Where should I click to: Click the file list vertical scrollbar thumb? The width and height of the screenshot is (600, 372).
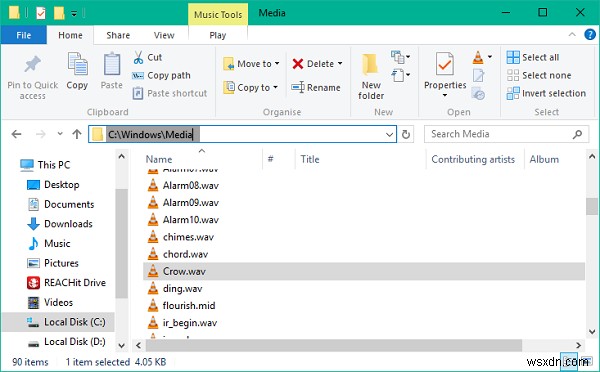tap(592, 206)
